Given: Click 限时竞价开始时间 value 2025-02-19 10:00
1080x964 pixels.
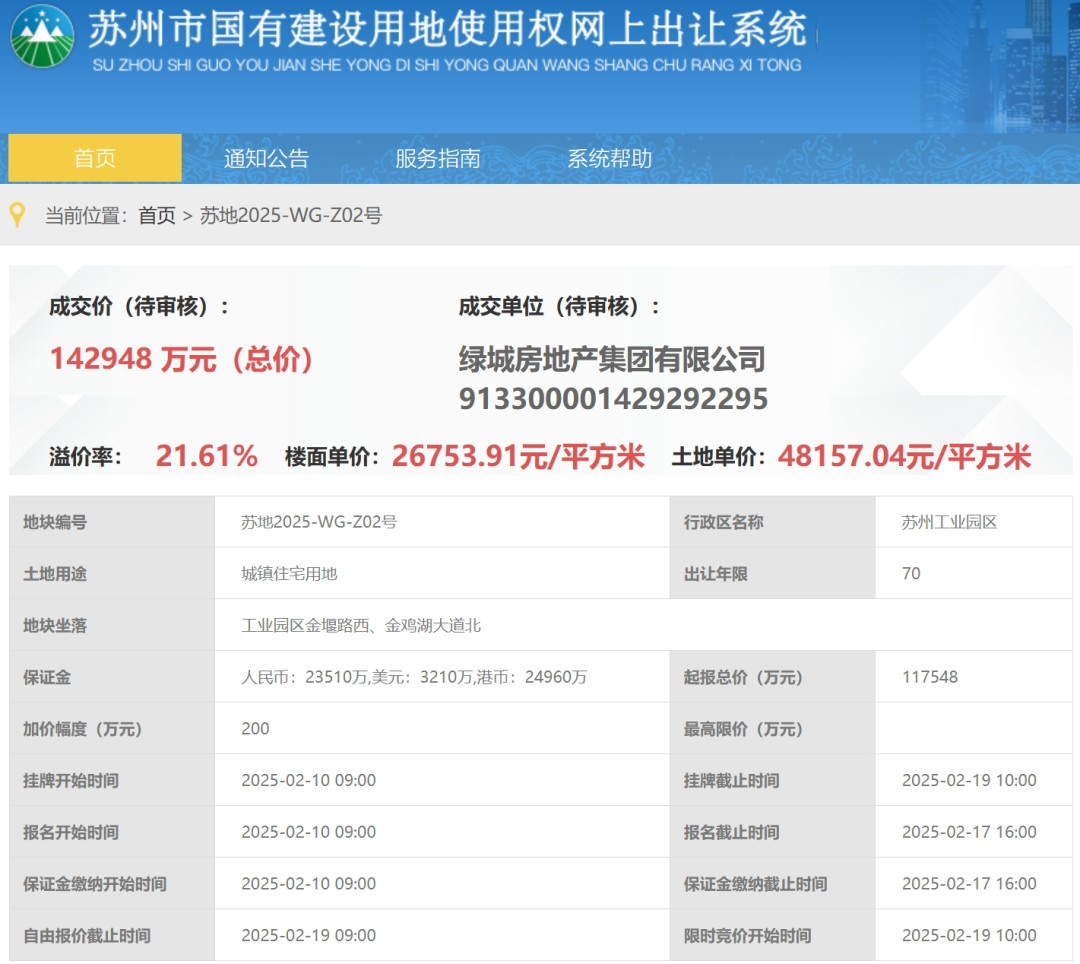Looking at the screenshot, I should pyautogui.click(x=969, y=935).
